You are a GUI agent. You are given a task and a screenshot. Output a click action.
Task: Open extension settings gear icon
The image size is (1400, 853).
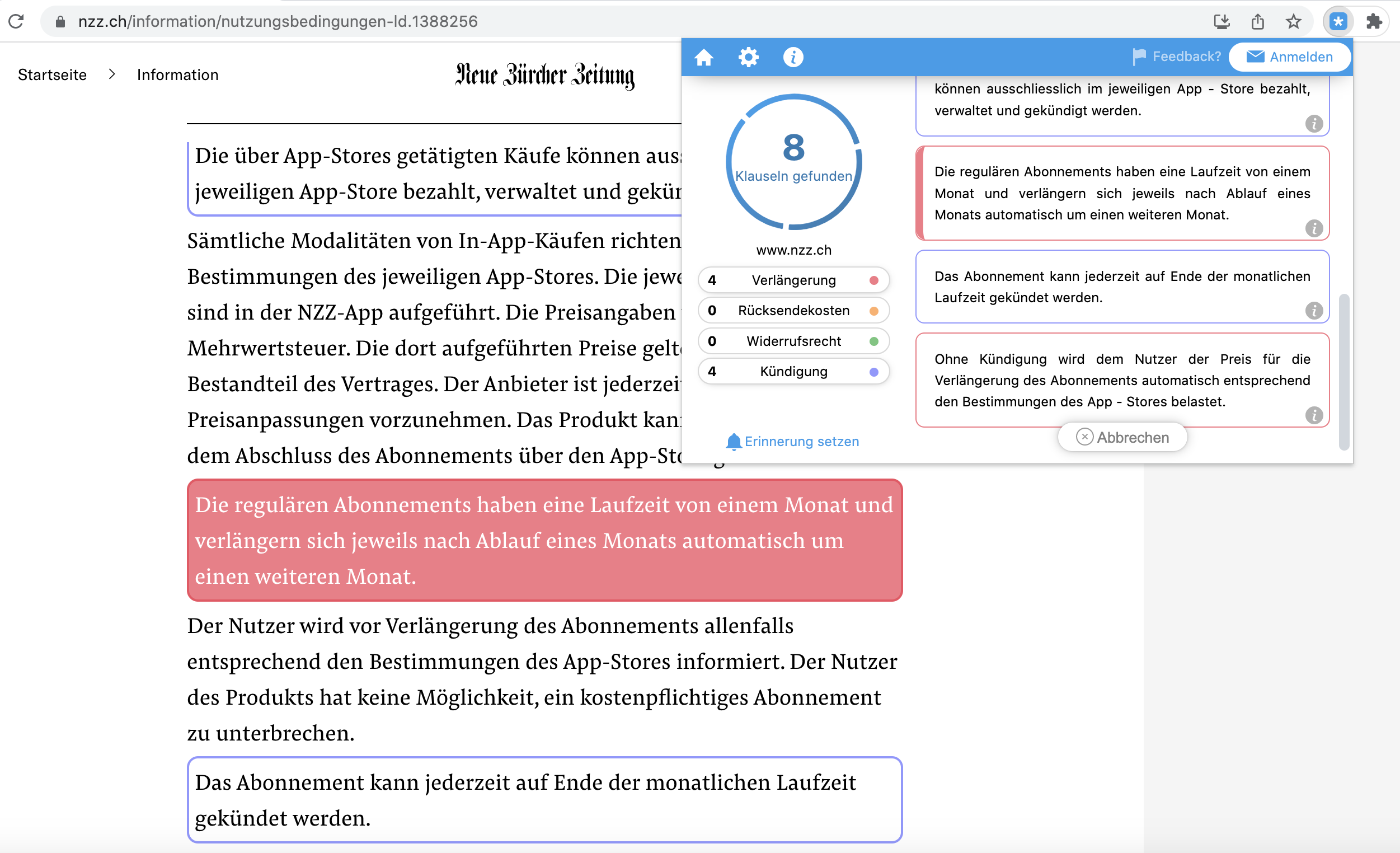(748, 57)
